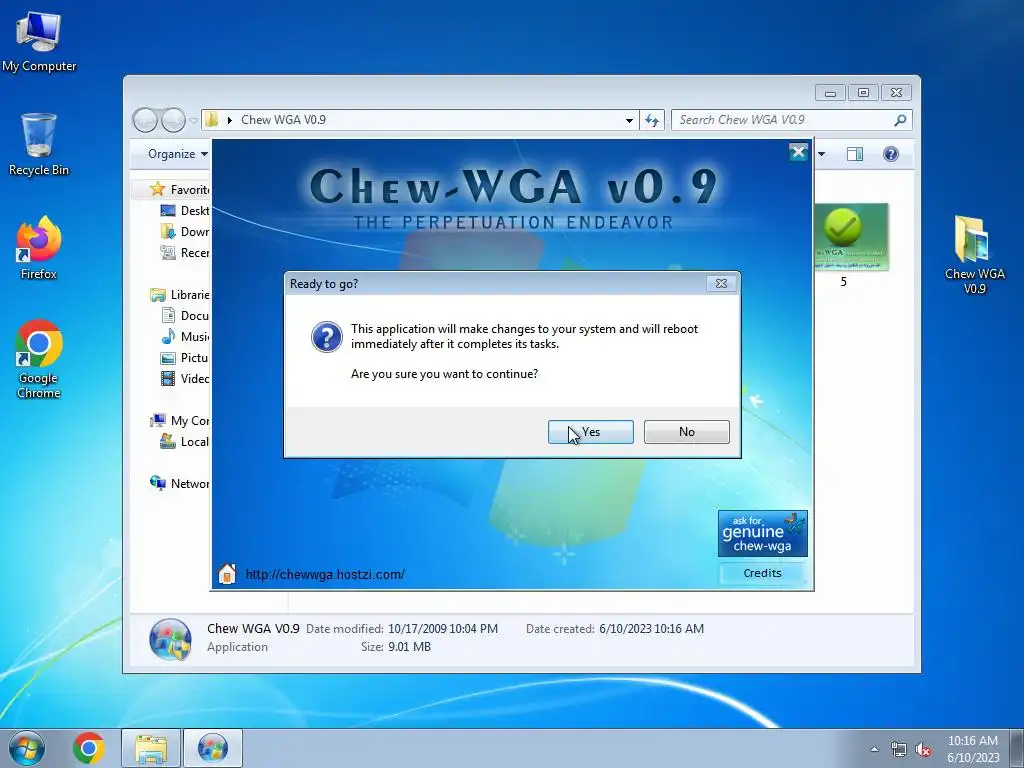Screen dimensions: 1024x768
Task: Select Videos library in navigation pane
Action: pos(184,378)
